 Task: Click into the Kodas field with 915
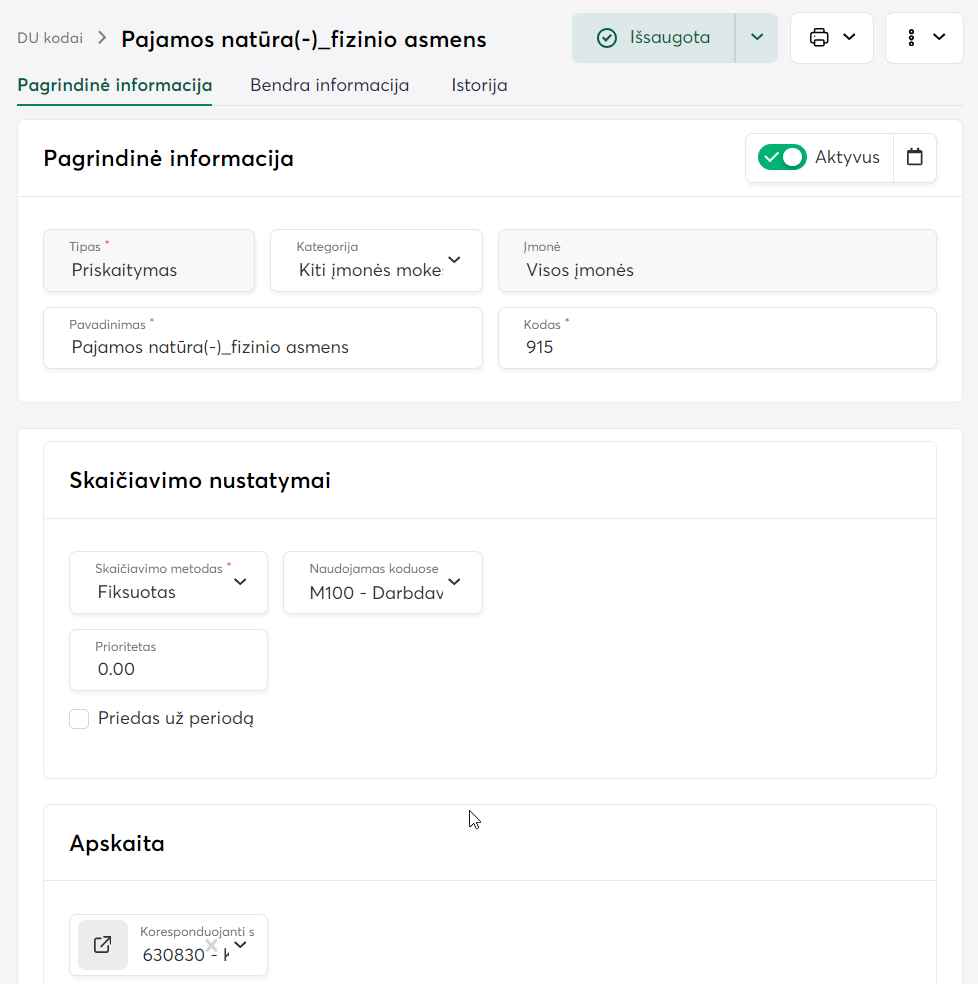tap(716, 347)
